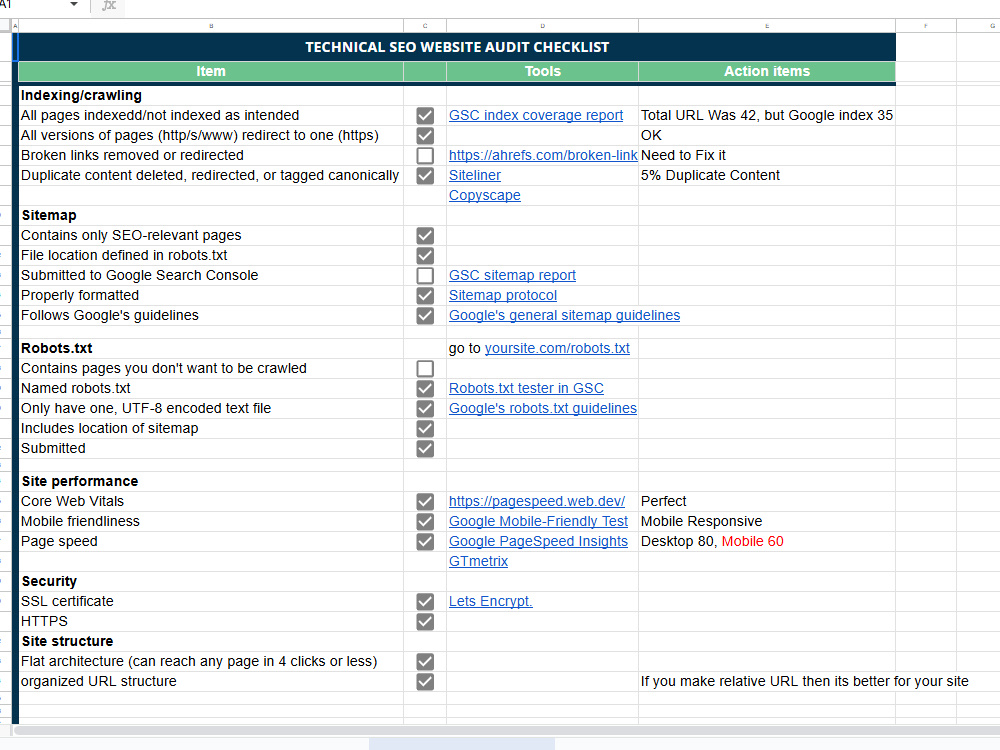1000x750 pixels.
Task: Open the ahrefs.com broken-link link
Action: point(543,156)
